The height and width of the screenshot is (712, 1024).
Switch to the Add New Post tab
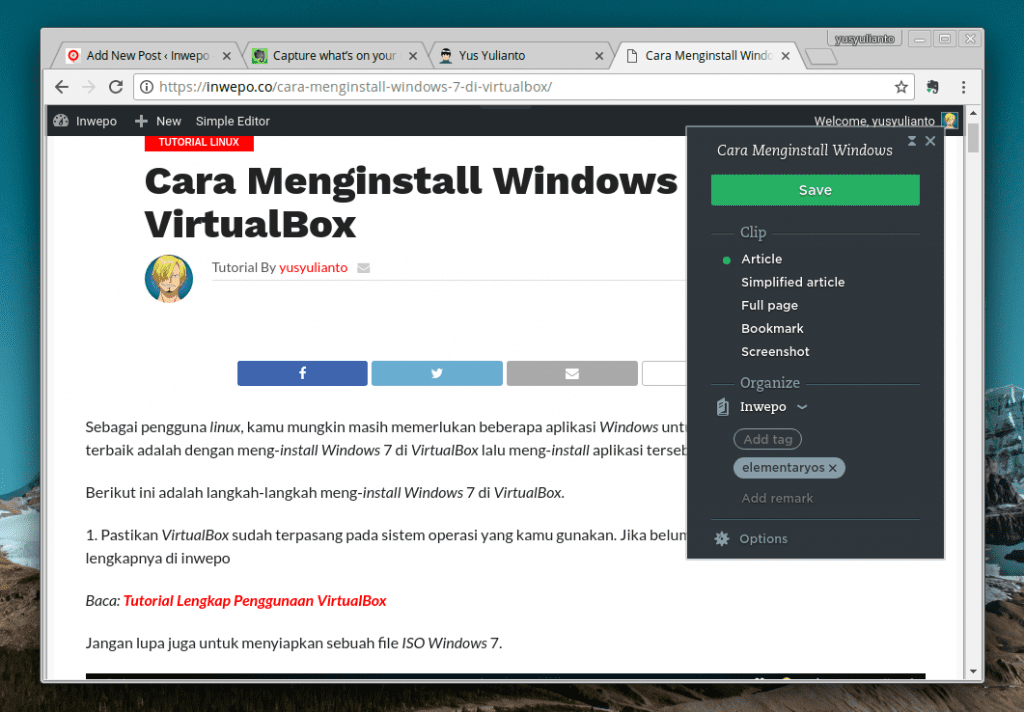148,56
